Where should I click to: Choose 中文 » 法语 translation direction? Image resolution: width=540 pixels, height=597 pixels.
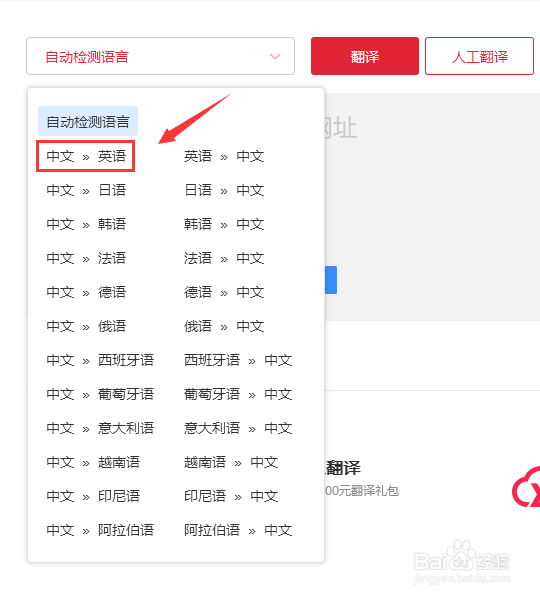point(86,258)
